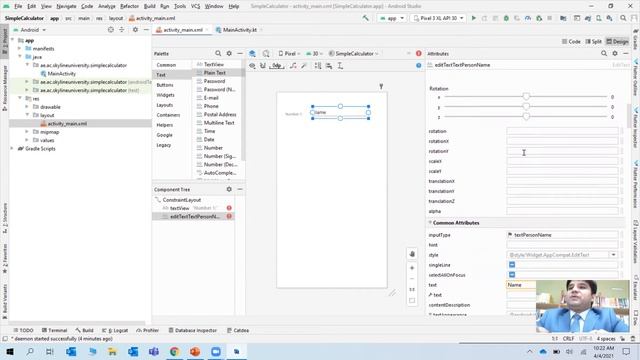Toggle singleLine checkbox
The image size is (640, 360).
[x=512, y=265]
